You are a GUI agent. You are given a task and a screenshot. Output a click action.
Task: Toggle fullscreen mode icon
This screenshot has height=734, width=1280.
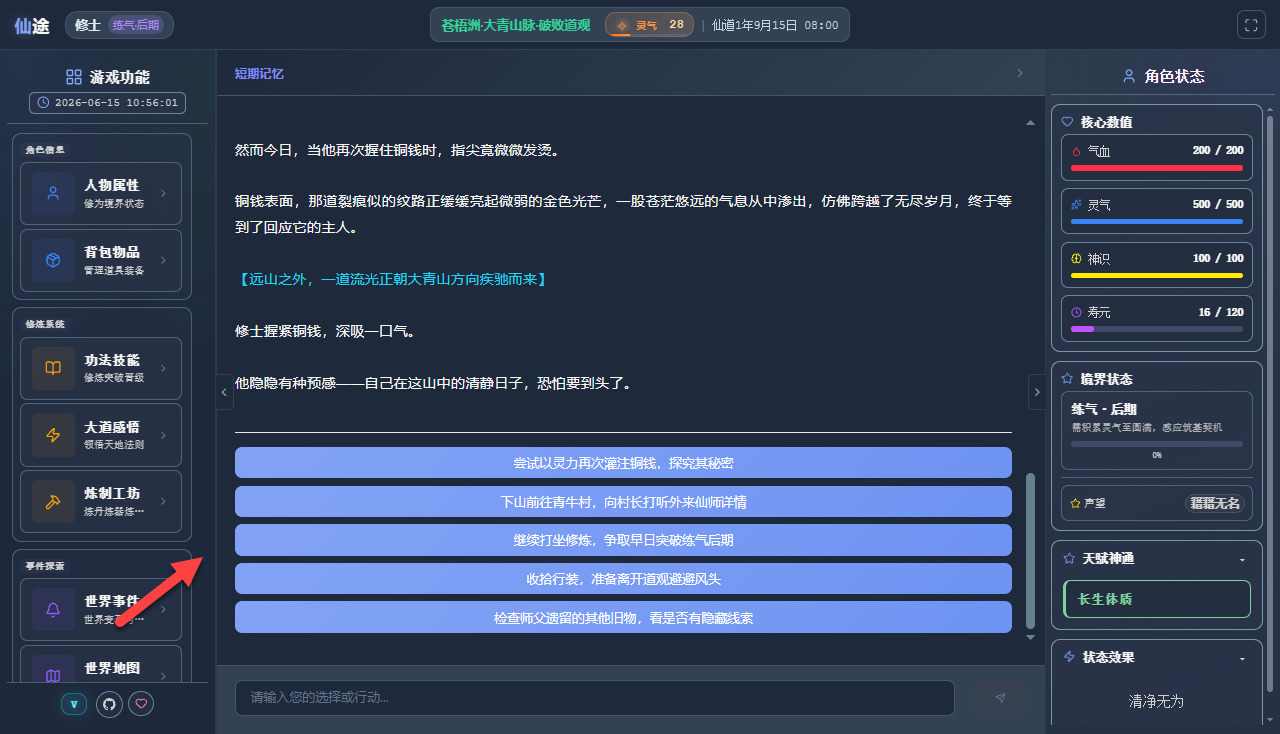pyautogui.click(x=1251, y=25)
